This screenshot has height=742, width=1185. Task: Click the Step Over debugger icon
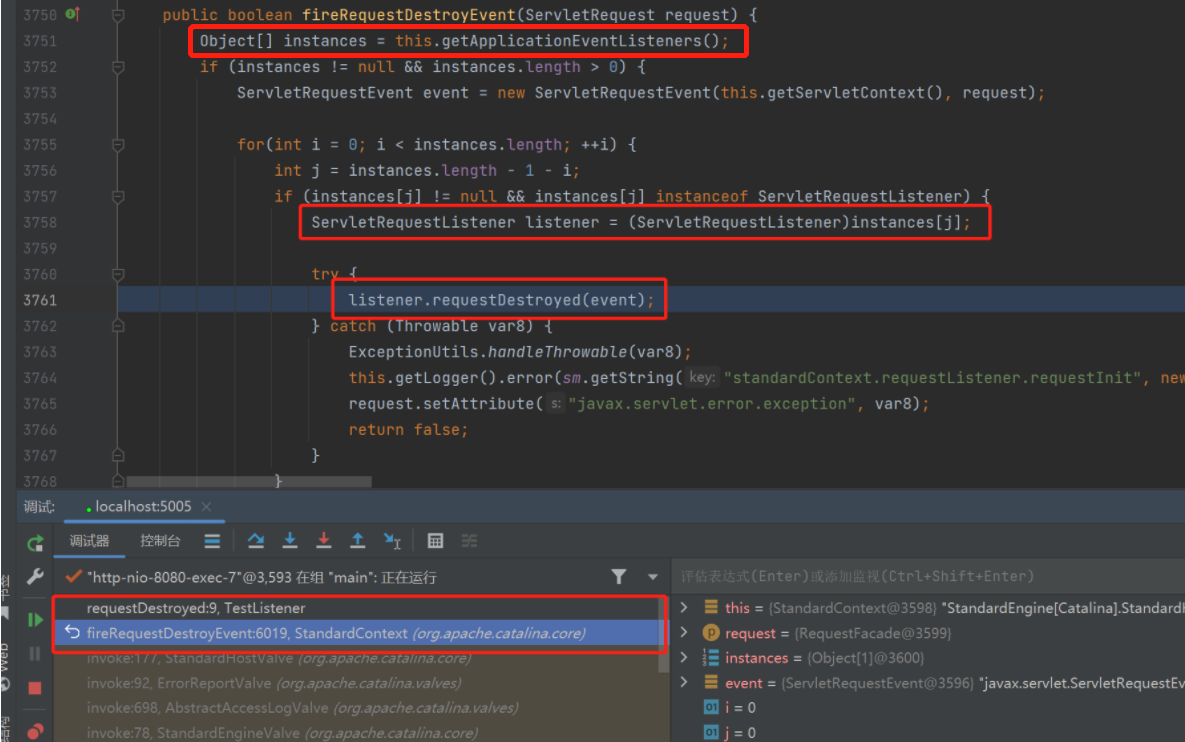coord(256,541)
